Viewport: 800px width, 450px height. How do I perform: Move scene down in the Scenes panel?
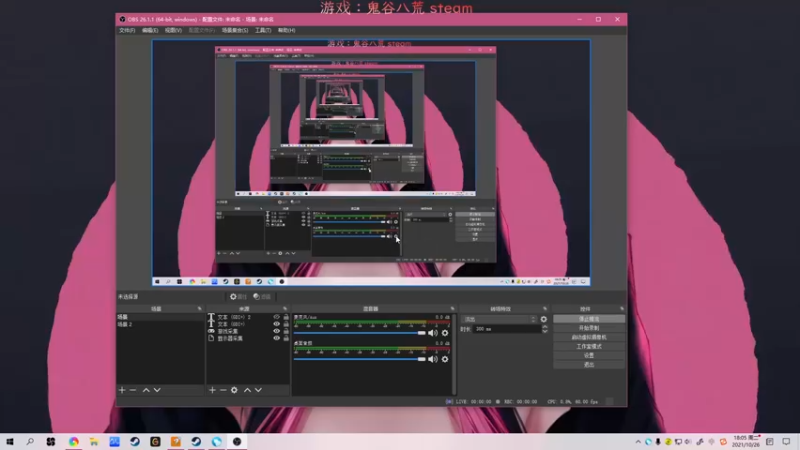coord(157,390)
